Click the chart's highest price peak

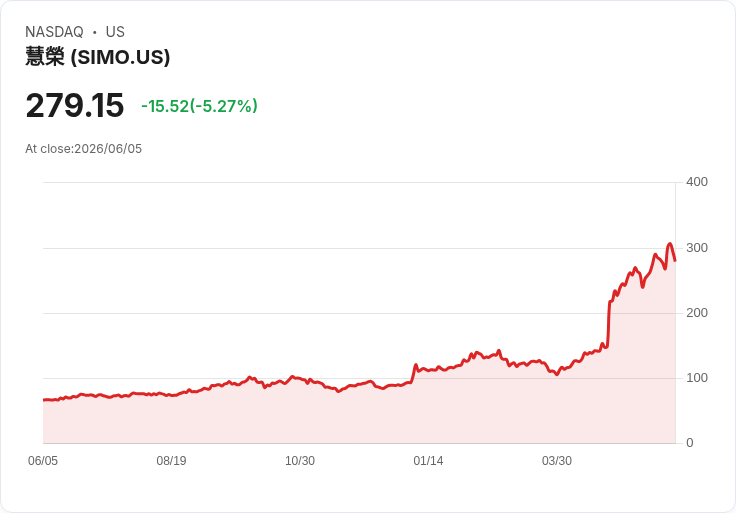pos(670,244)
